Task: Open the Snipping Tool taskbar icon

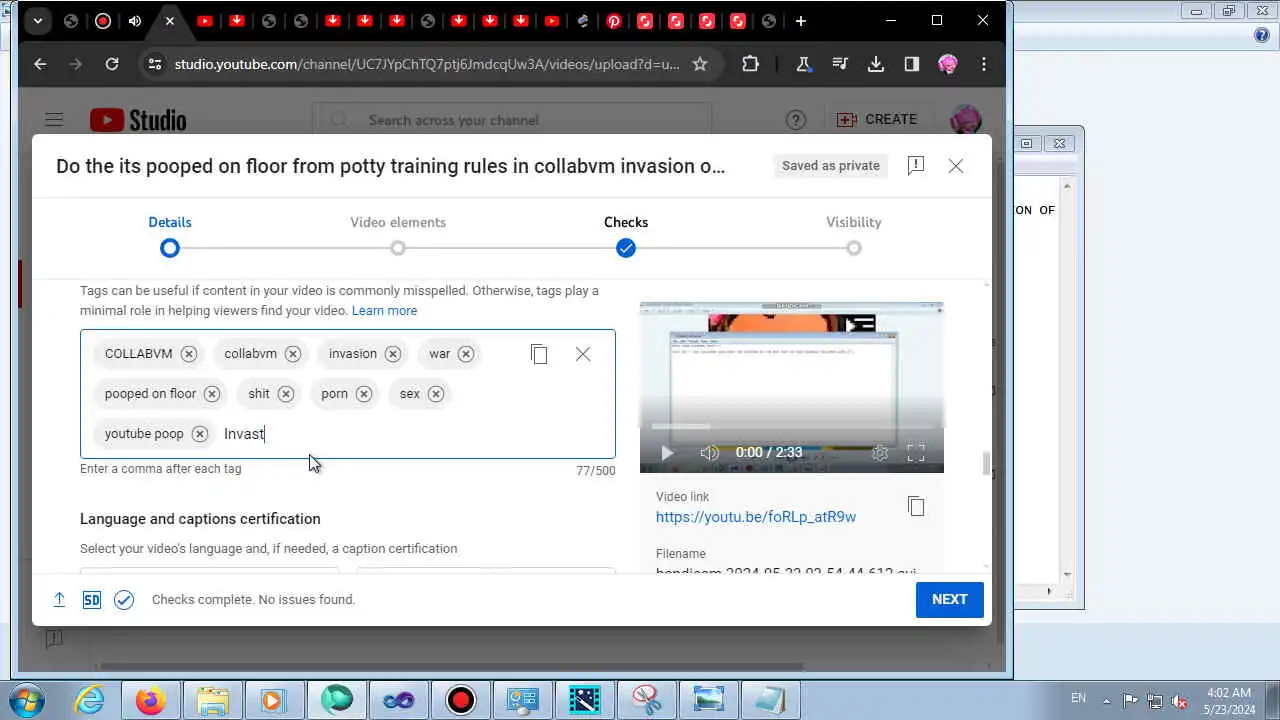Action: (647, 700)
